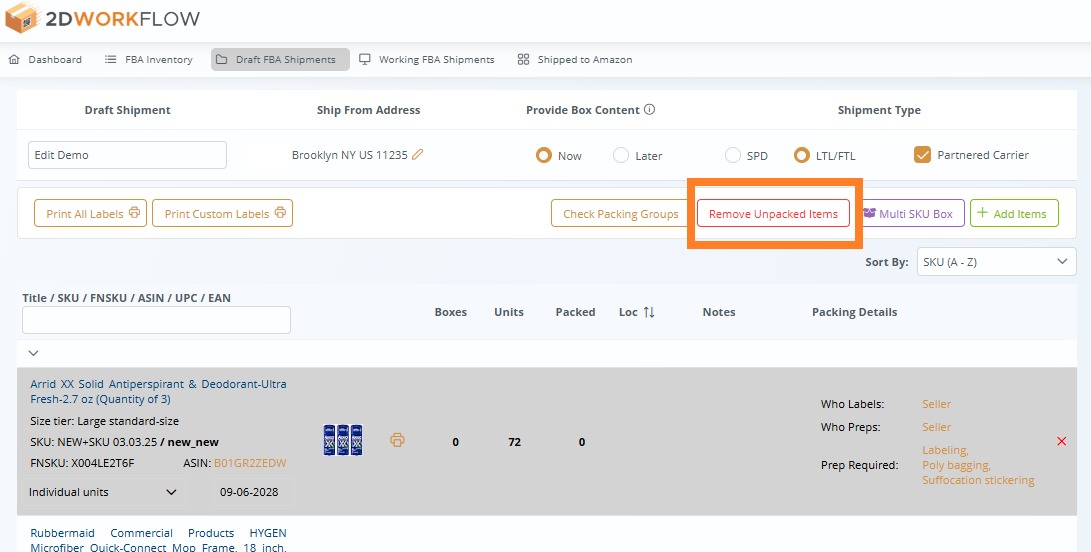The height and width of the screenshot is (552, 1091).
Task: Open the Individual units dropdown
Action: click(103, 492)
